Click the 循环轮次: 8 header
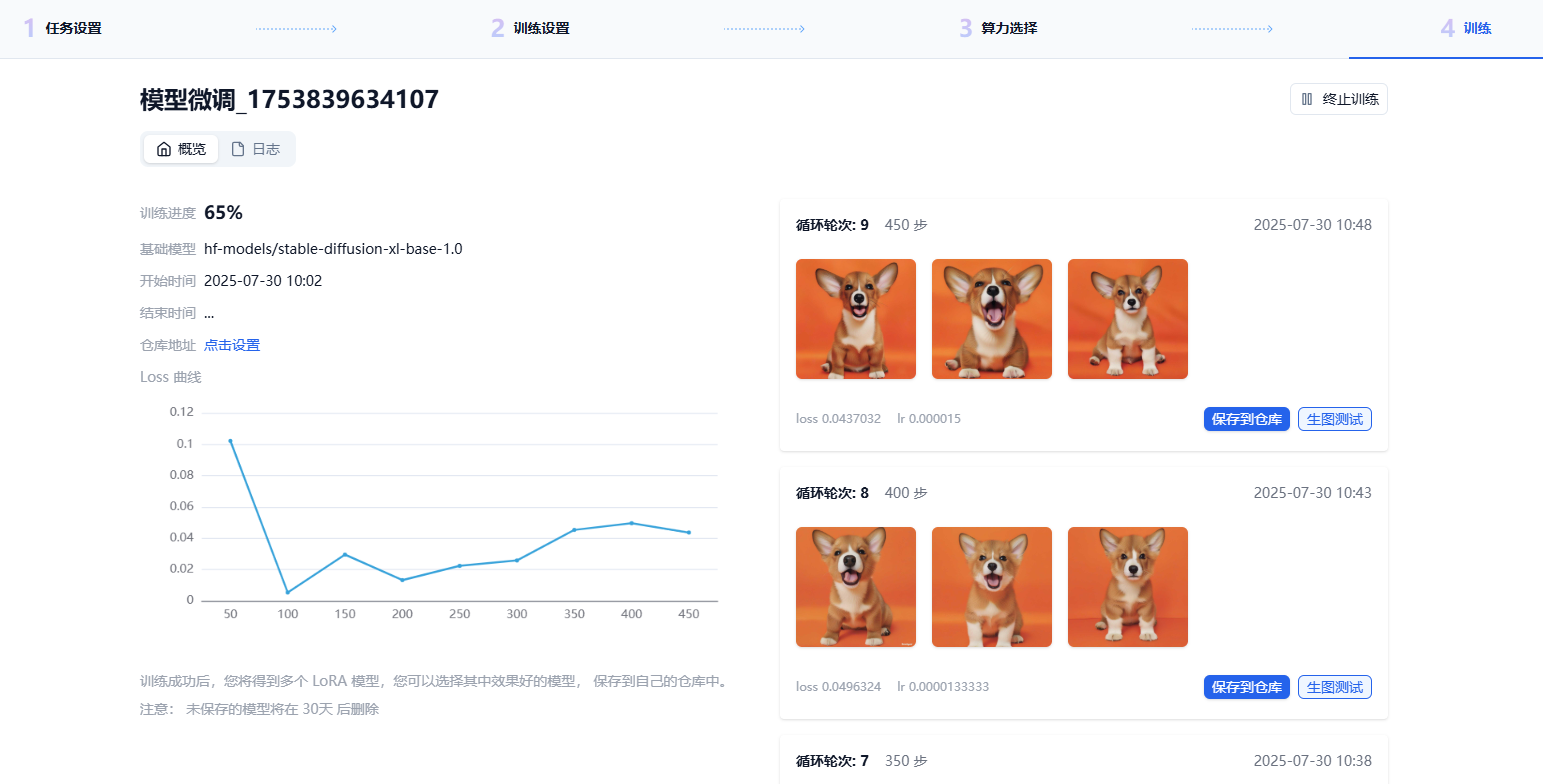Image resolution: width=1543 pixels, height=784 pixels. pos(832,493)
